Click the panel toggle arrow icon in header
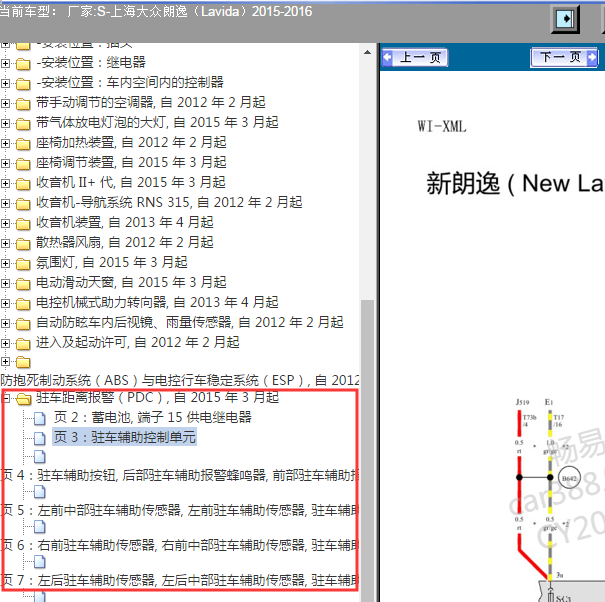Screen dimensions: 605x602 pos(565,19)
